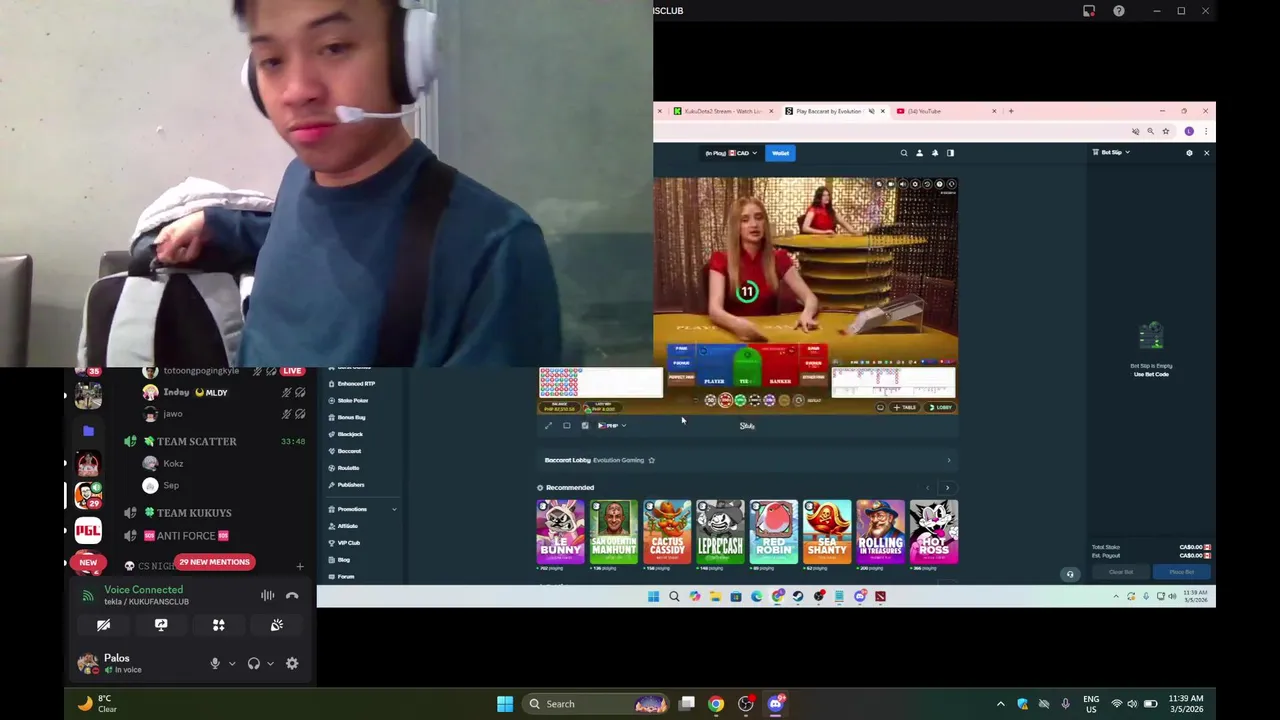Select user jawo in the channel
Viewport: 1280px width, 720px height.
click(x=173, y=414)
